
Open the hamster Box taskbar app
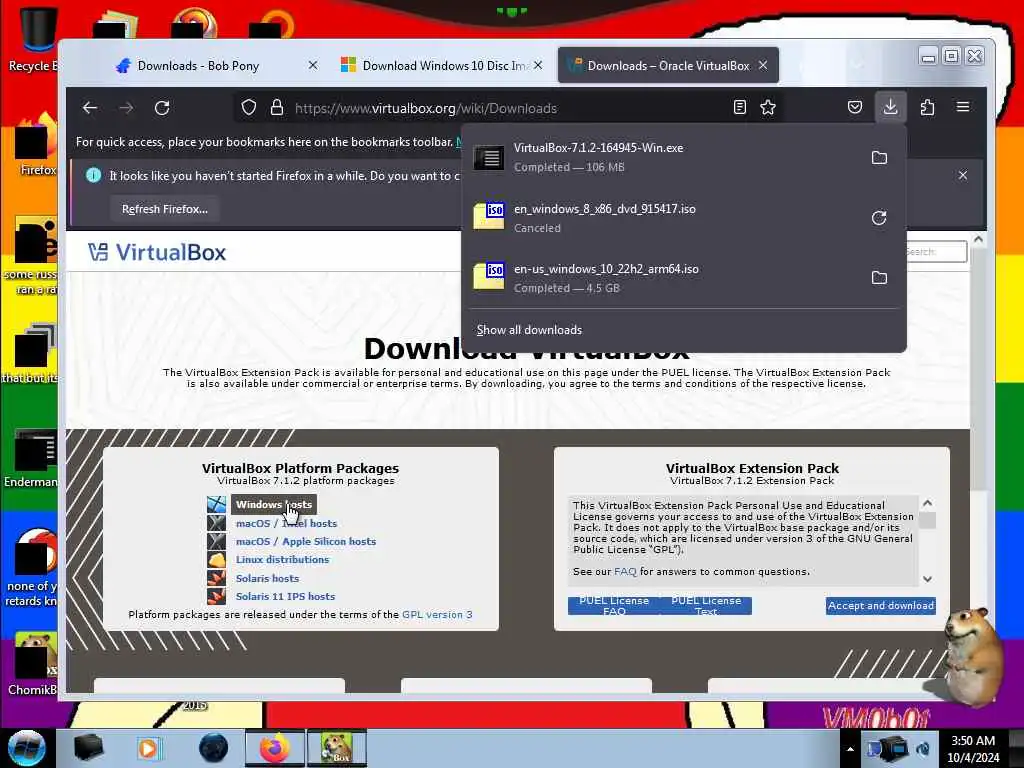[x=337, y=748]
